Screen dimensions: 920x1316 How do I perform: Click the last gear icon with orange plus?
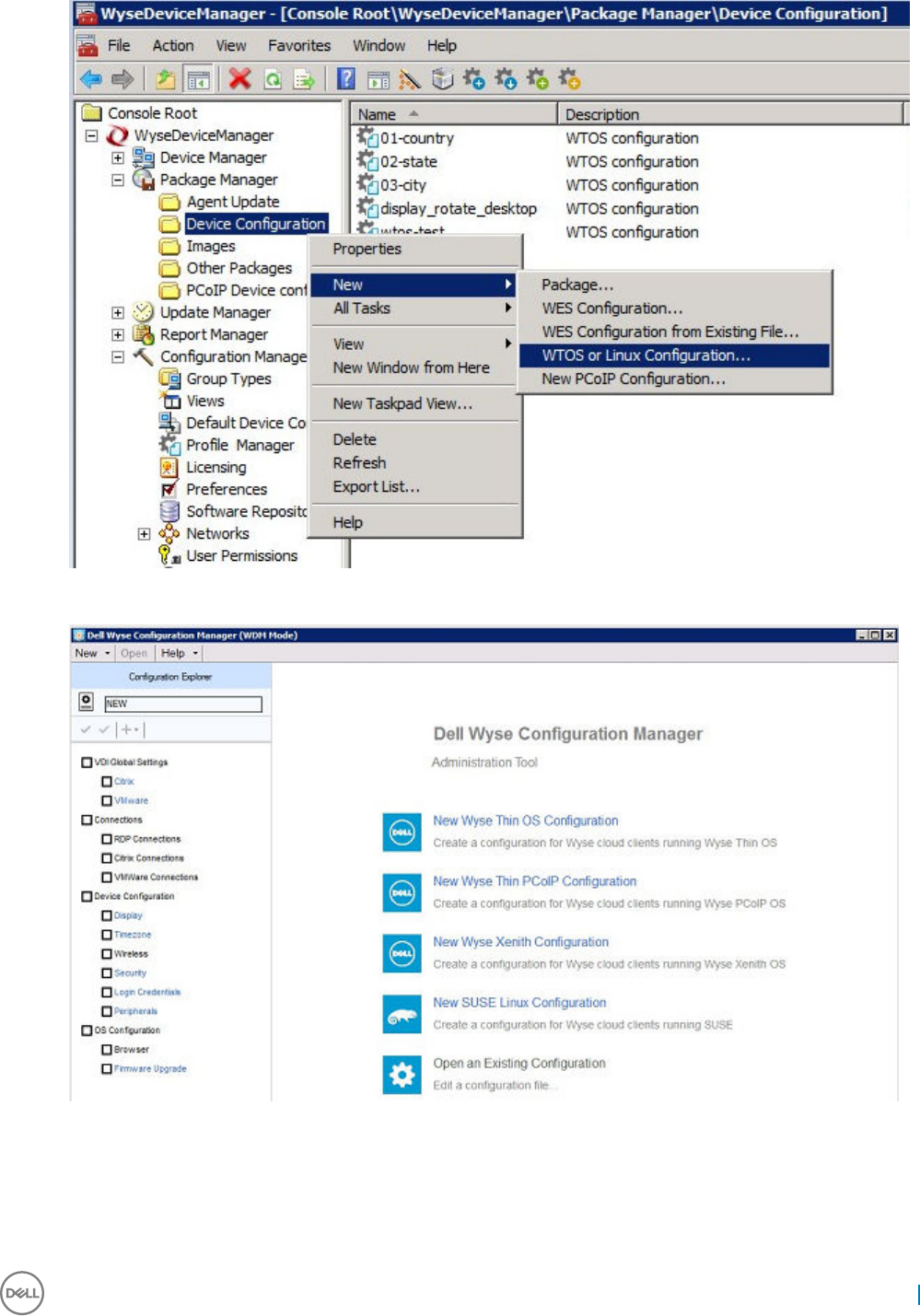click(570, 79)
